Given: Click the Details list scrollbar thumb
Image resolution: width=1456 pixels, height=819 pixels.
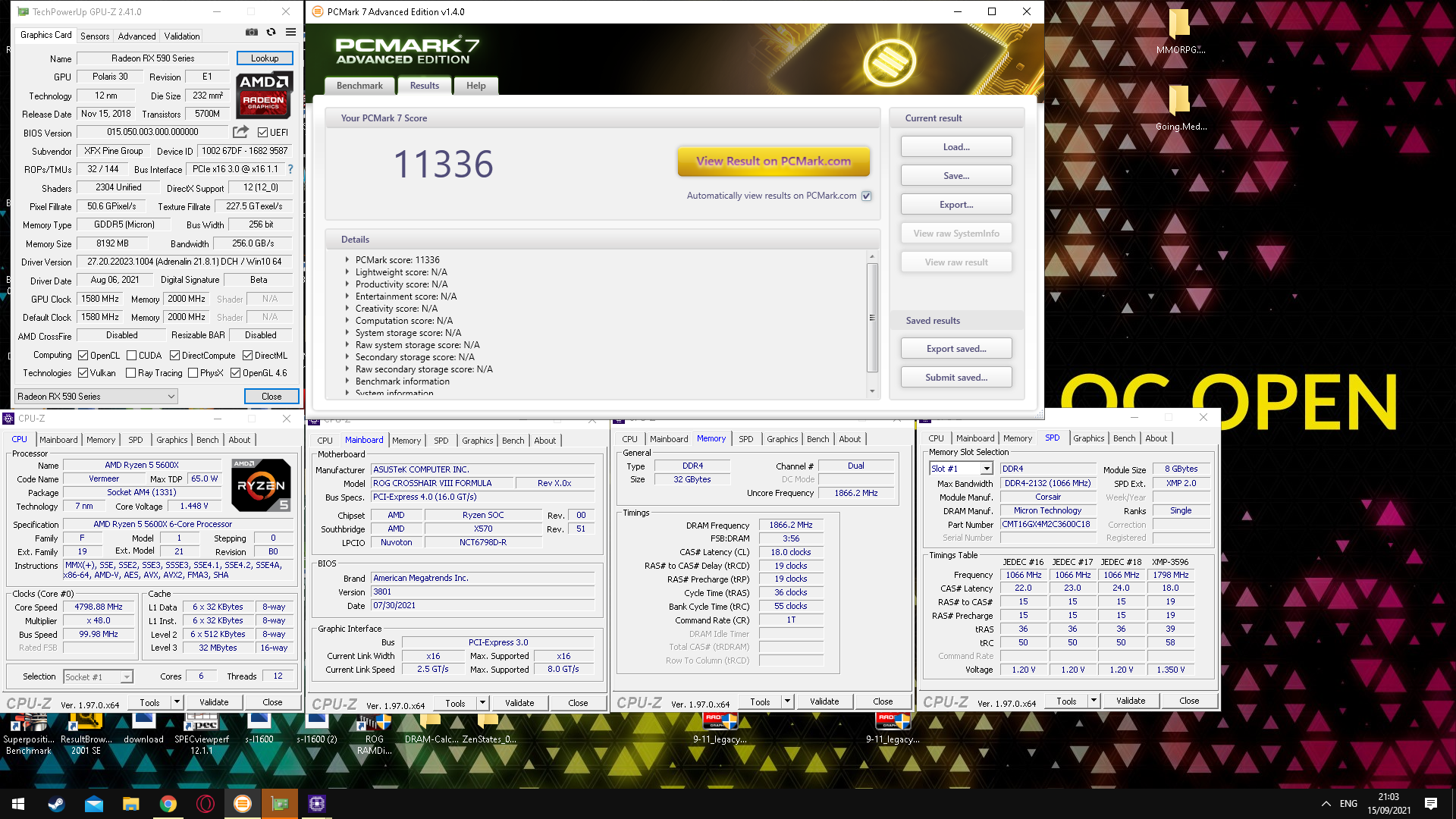Looking at the screenshot, I should point(872,318).
